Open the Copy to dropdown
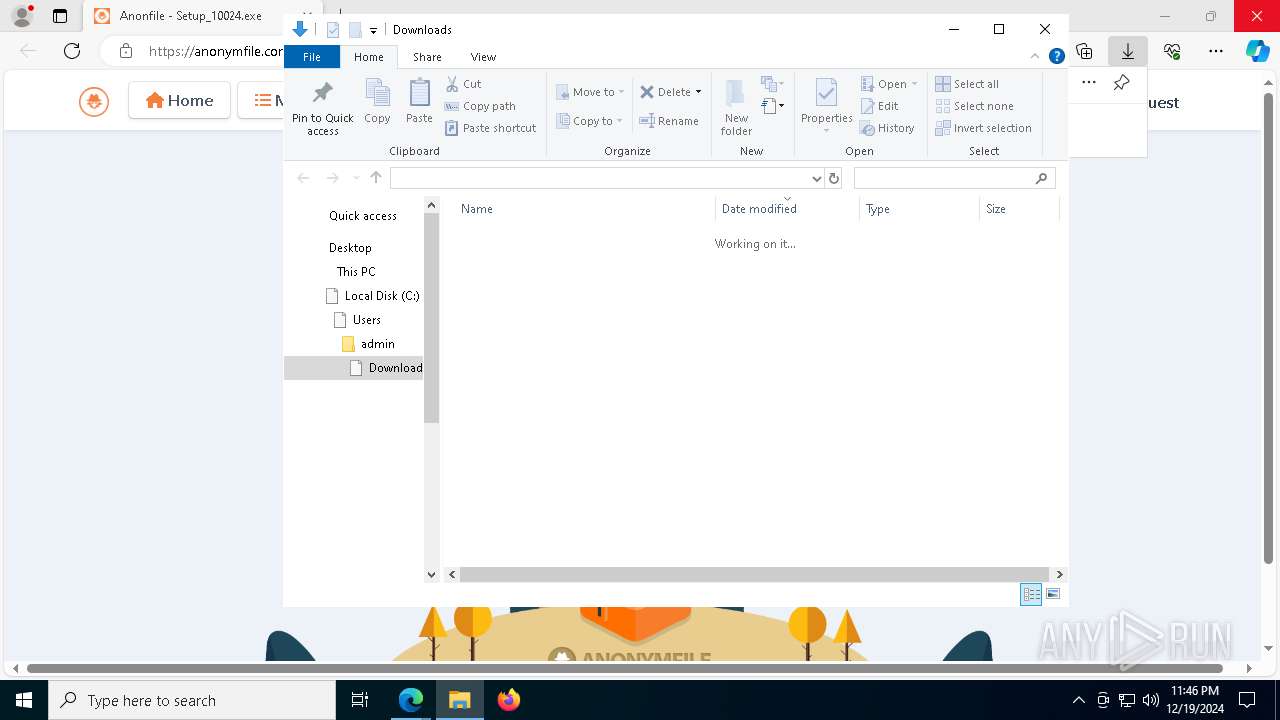1280x720 pixels. point(589,121)
